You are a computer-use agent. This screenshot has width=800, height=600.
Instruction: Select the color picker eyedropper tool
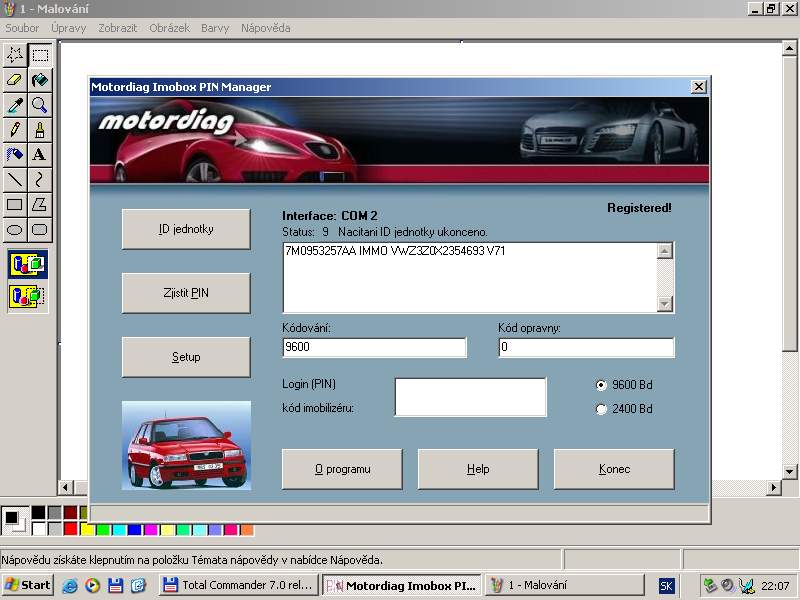coord(15,105)
